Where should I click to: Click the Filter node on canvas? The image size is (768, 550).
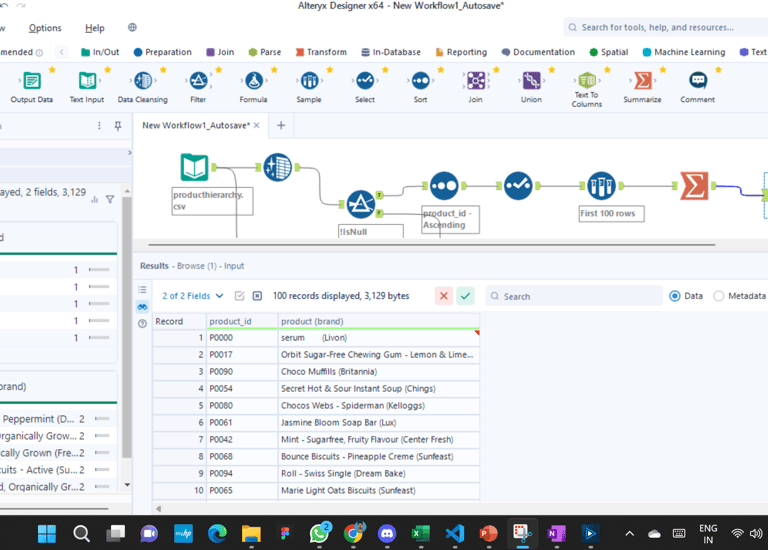tap(361, 204)
